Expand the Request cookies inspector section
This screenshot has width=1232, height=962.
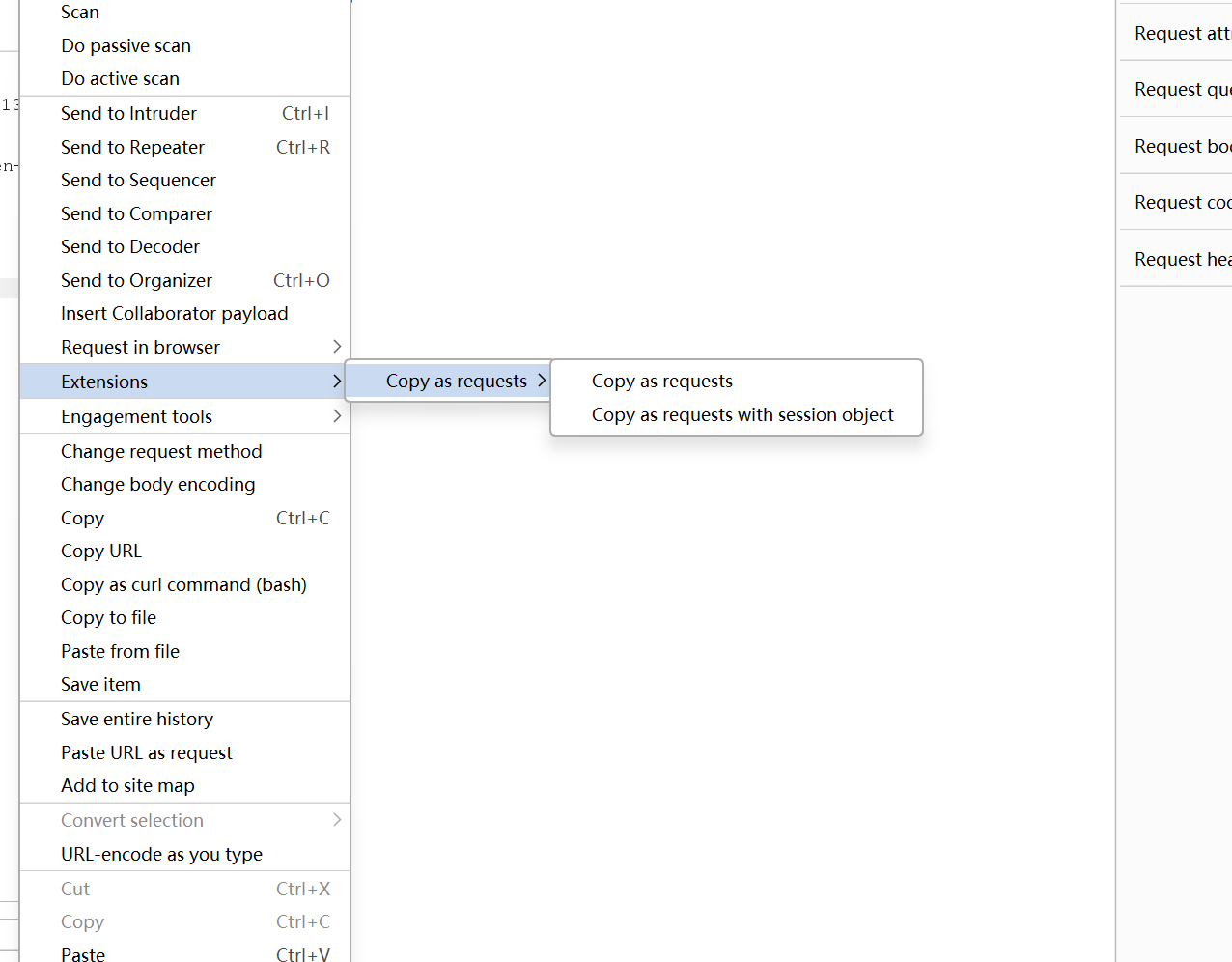point(1183,202)
